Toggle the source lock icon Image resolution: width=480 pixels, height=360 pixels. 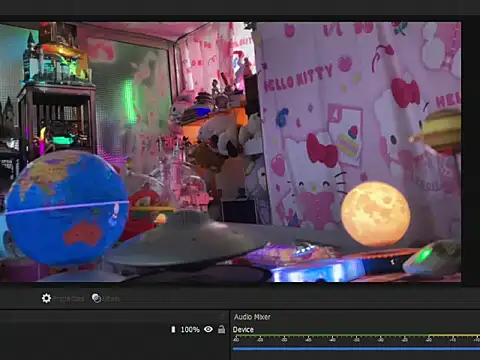coord(221,329)
